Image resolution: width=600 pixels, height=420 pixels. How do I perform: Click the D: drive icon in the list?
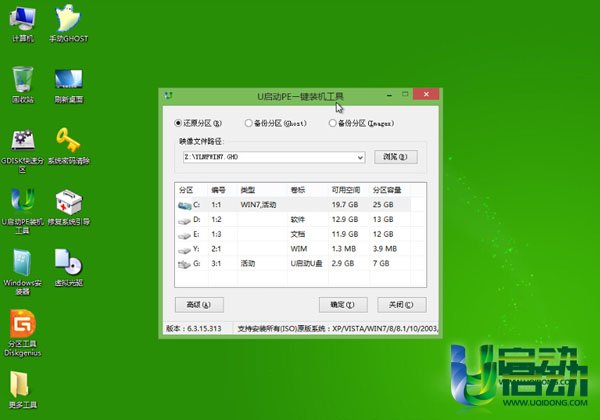pyautogui.click(x=184, y=220)
